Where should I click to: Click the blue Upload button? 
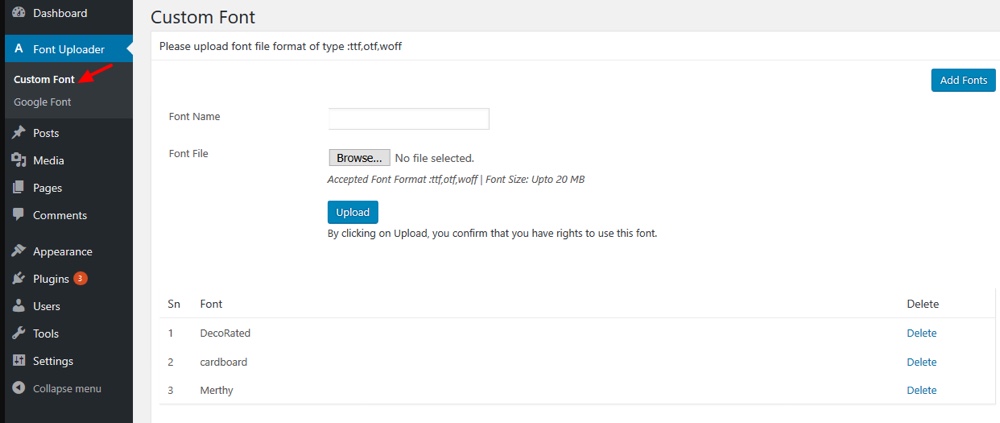[352, 212]
